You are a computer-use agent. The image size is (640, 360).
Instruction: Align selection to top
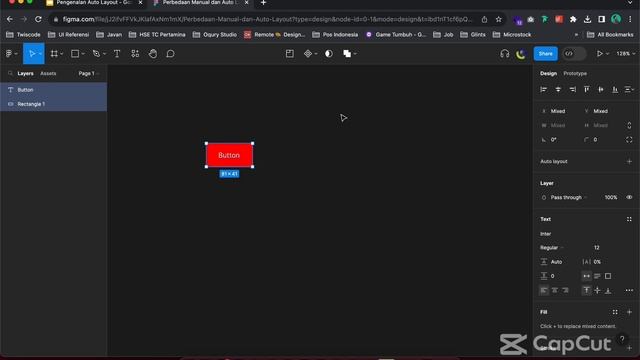(x=587, y=89)
